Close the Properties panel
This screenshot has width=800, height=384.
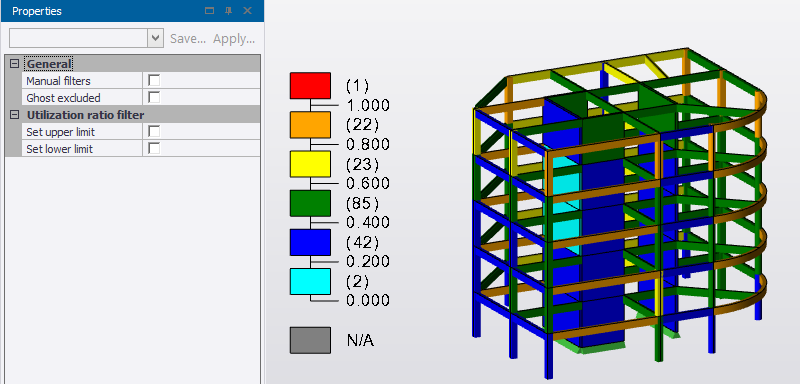pyautogui.click(x=247, y=11)
